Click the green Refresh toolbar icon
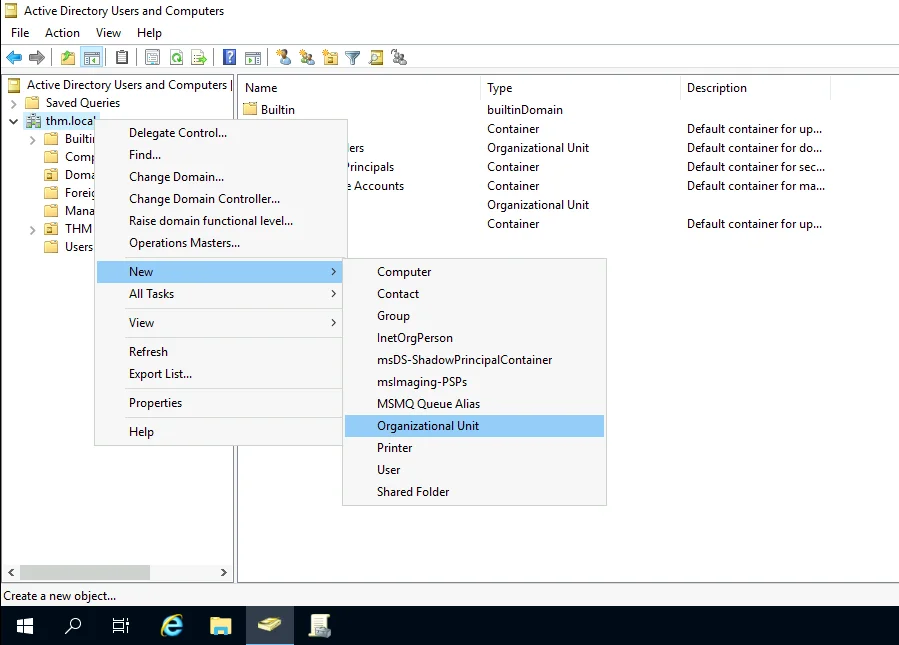The width and height of the screenshot is (899, 645). pyautogui.click(x=176, y=57)
